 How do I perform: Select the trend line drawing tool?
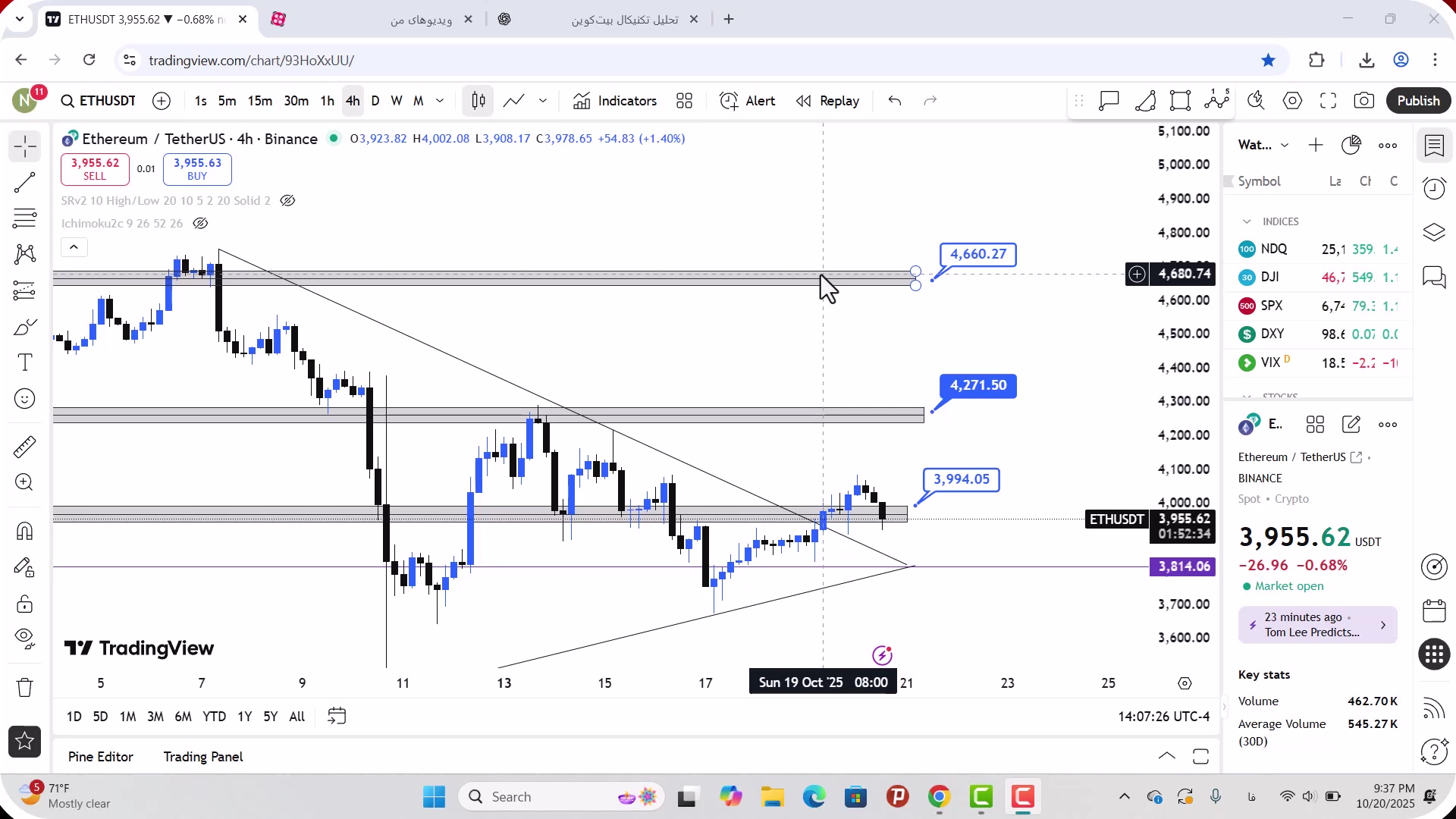(25, 183)
